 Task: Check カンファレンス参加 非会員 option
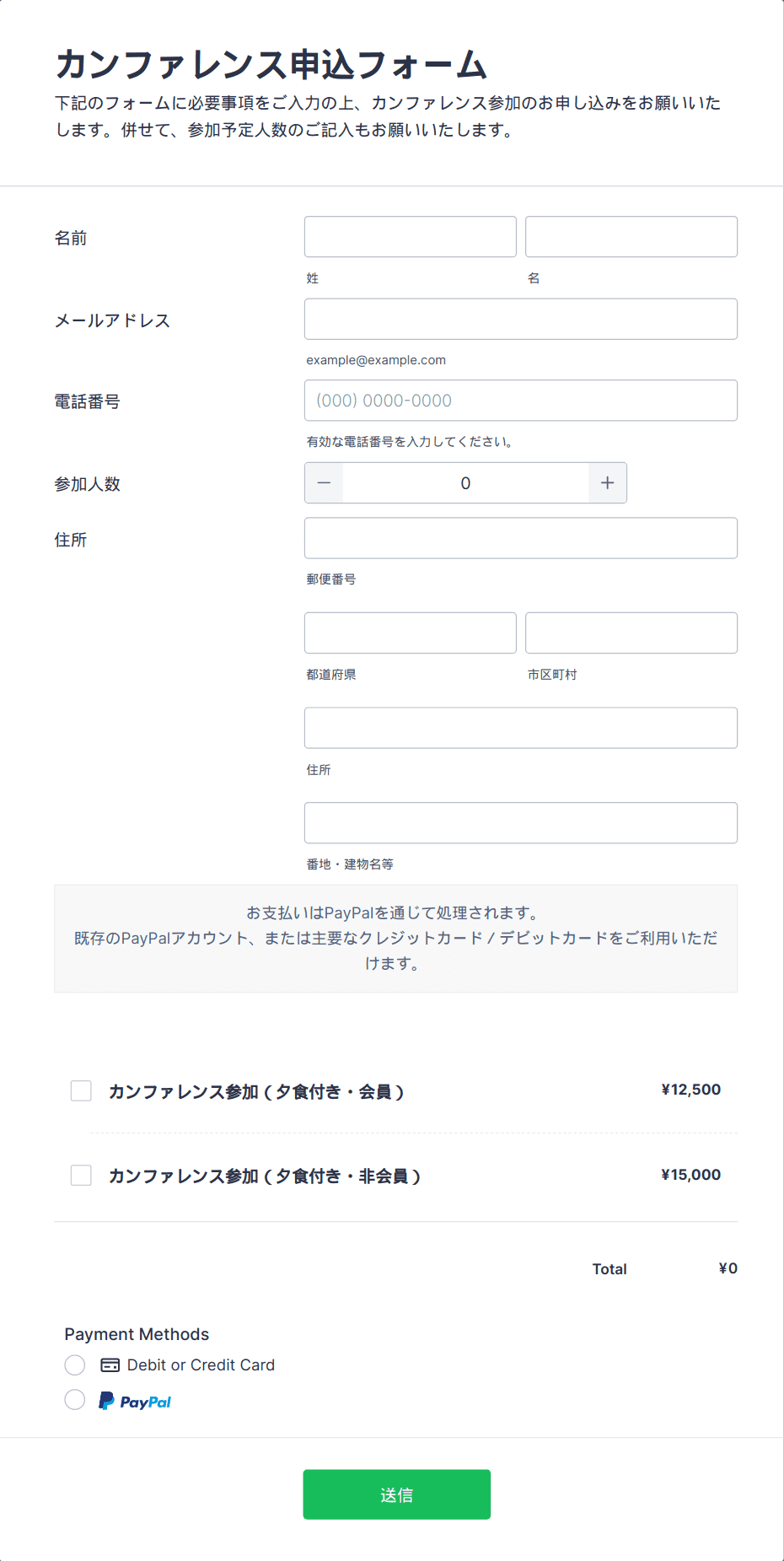(x=81, y=1176)
